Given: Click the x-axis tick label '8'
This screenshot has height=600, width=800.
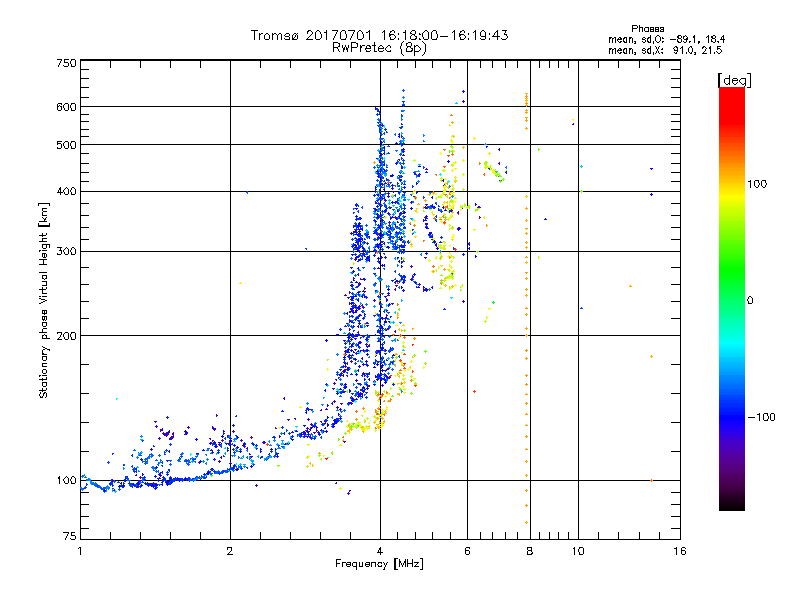Looking at the screenshot, I should pyautogui.click(x=530, y=551).
